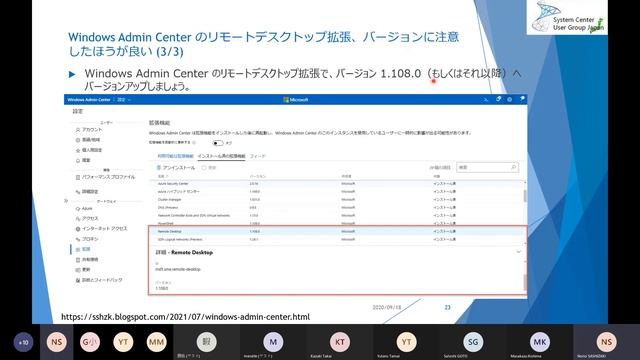Switch to the フィード tab

(257, 156)
